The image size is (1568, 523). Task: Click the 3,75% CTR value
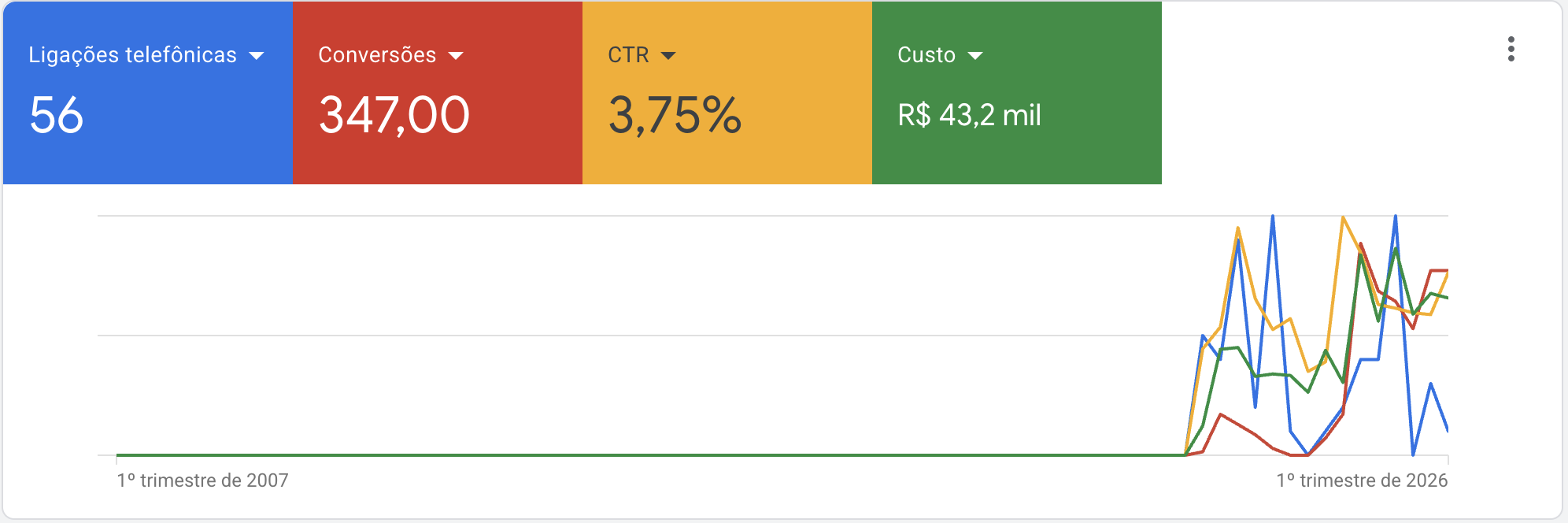[x=675, y=115]
